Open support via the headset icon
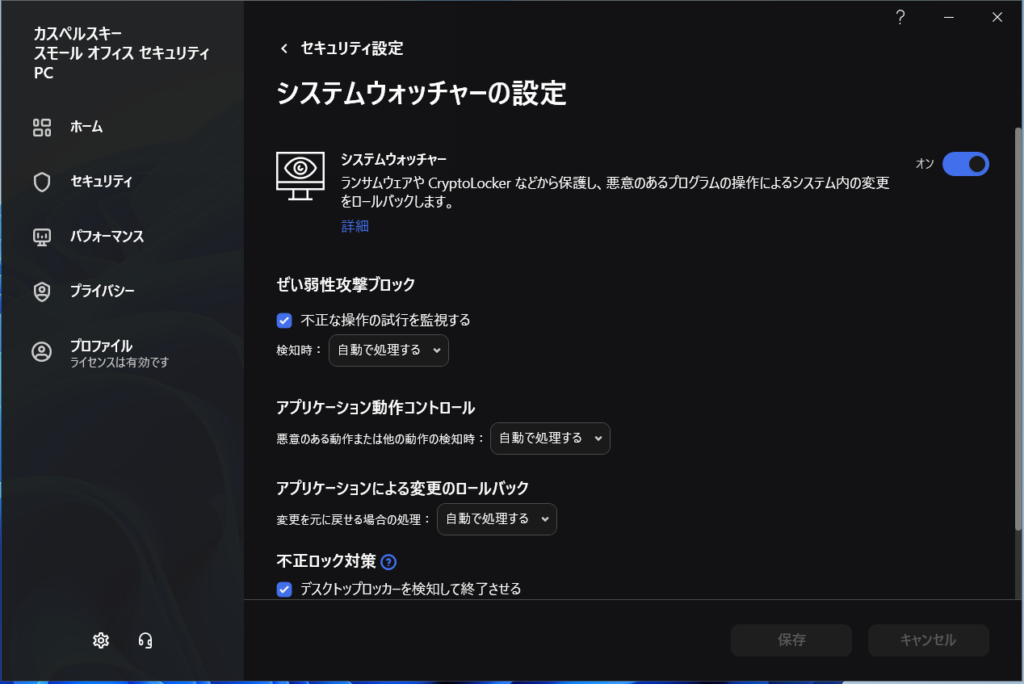 [145, 640]
